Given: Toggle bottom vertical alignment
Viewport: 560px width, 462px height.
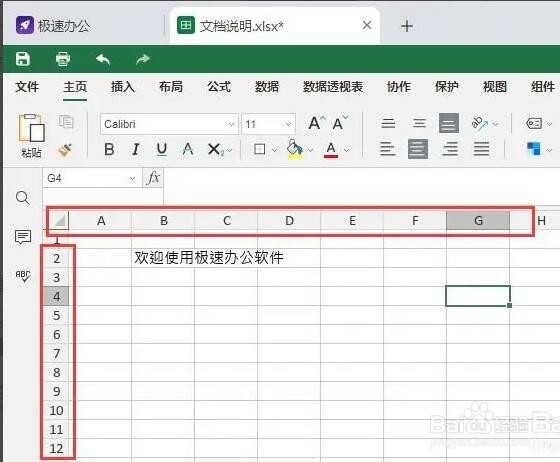Looking at the screenshot, I should coord(449,123).
